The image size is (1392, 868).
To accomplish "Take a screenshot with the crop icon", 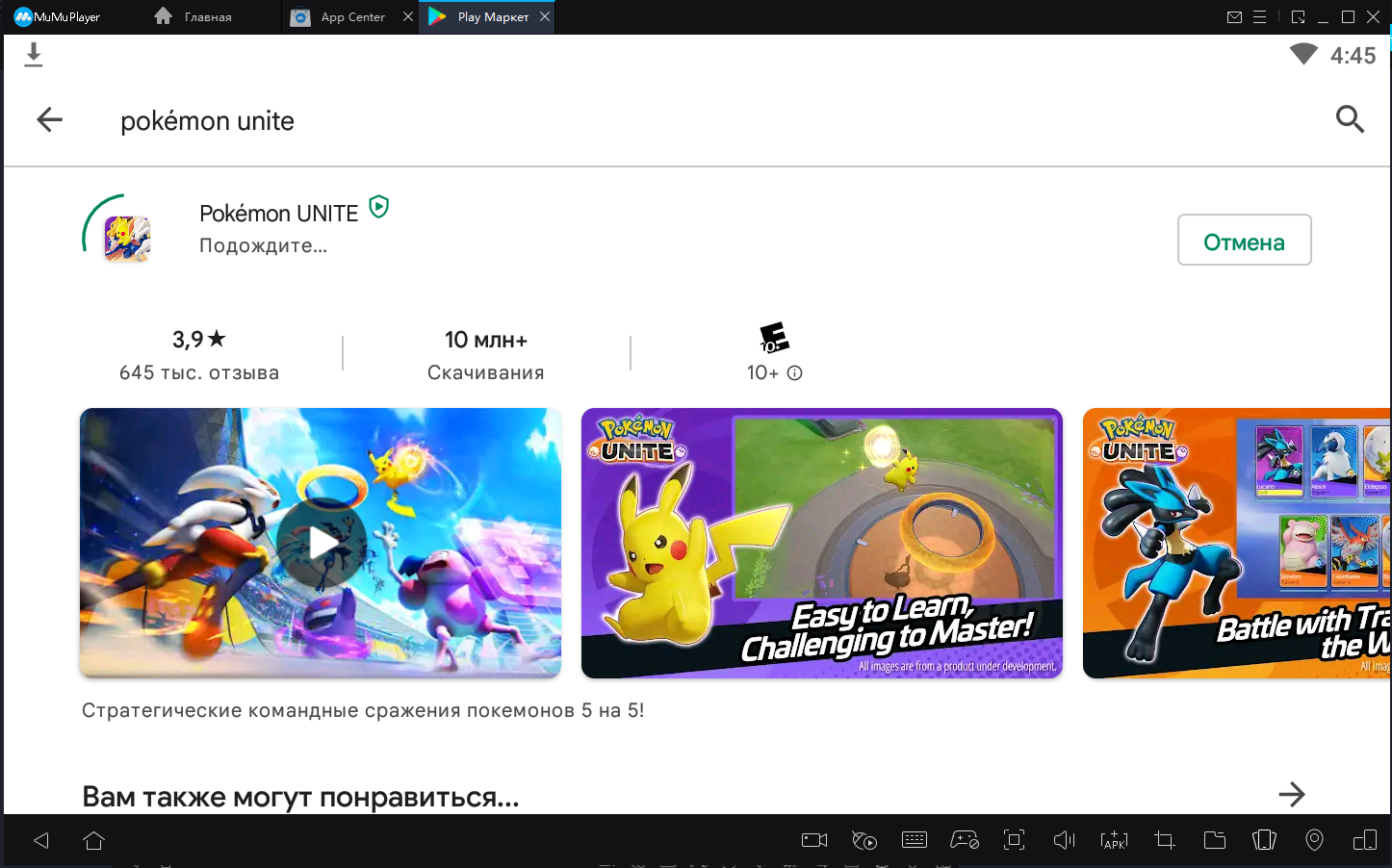I will coord(1165,840).
